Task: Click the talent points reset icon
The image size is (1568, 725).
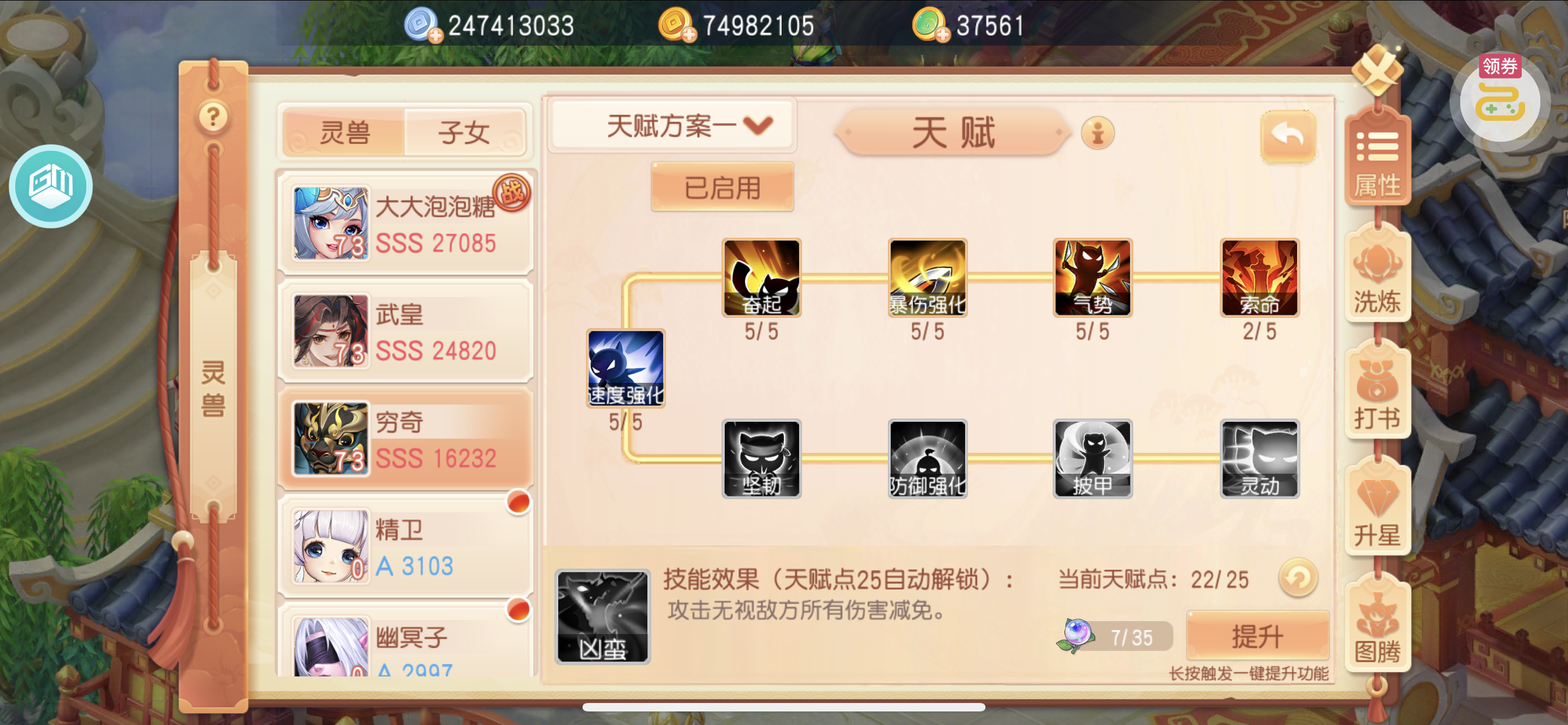Action: 1298,578
